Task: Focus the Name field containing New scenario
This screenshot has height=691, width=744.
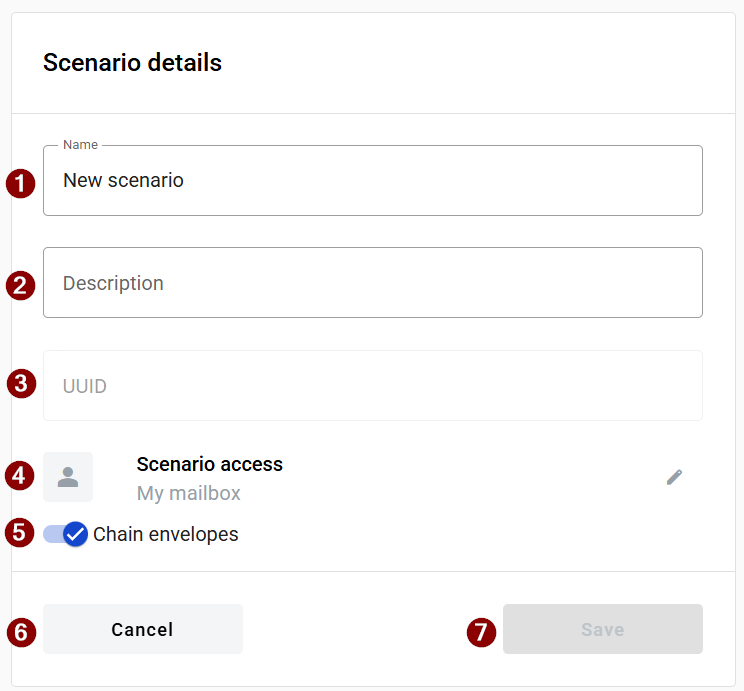Action: (x=372, y=181)
